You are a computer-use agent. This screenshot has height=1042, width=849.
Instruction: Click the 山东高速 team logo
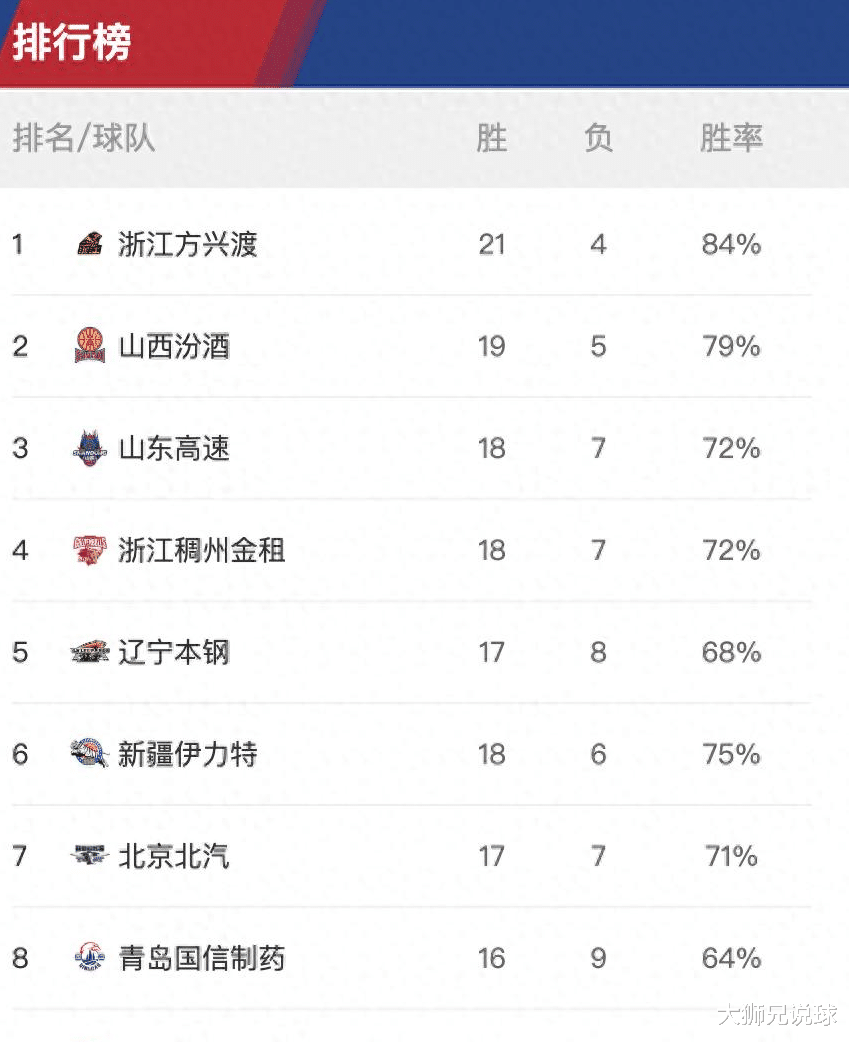click(90, 448)
